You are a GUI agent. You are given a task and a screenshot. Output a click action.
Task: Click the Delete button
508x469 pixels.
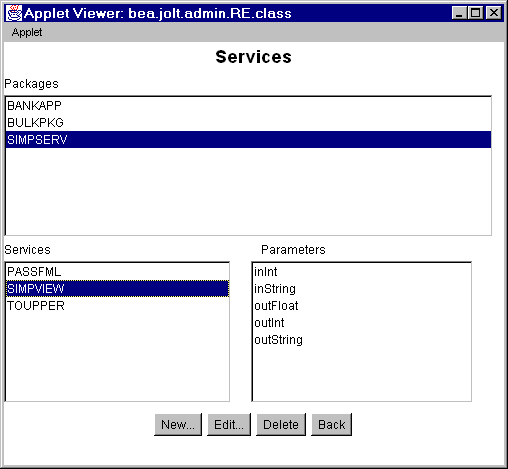point(281,424)
